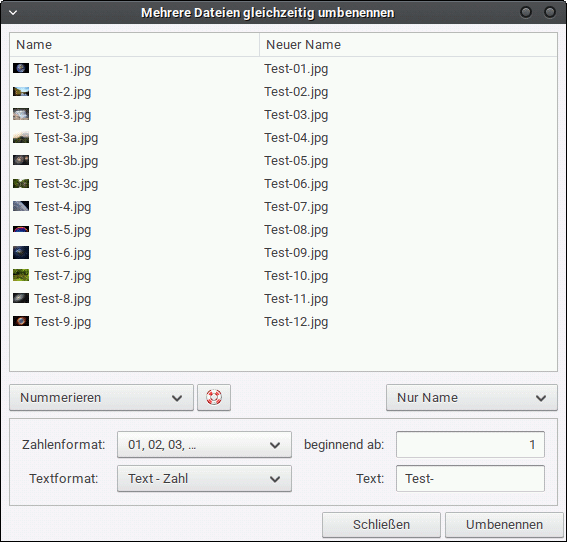Open the Zahlenformat dropdown showing 01, 02, 03
Screen dimensions: 567x542
204,444
